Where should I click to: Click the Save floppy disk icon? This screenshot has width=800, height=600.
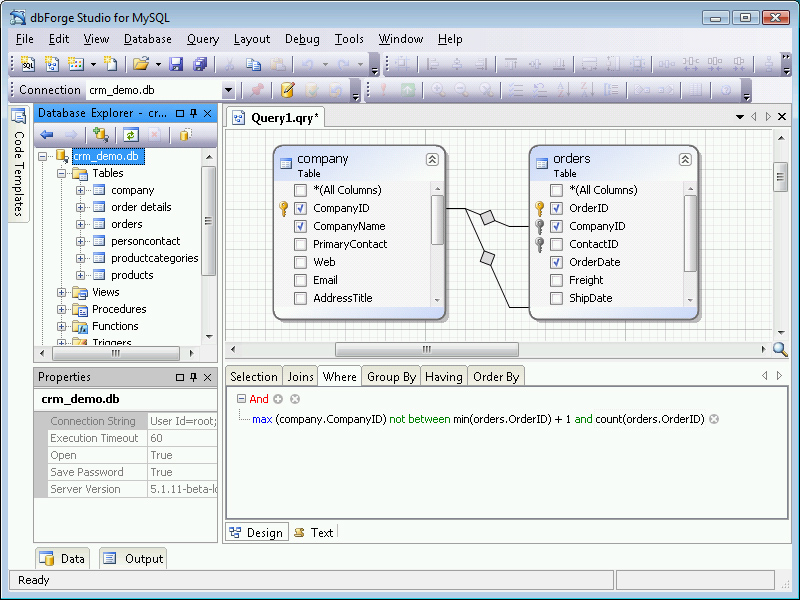pyautogui.click(x=176, y=64)
